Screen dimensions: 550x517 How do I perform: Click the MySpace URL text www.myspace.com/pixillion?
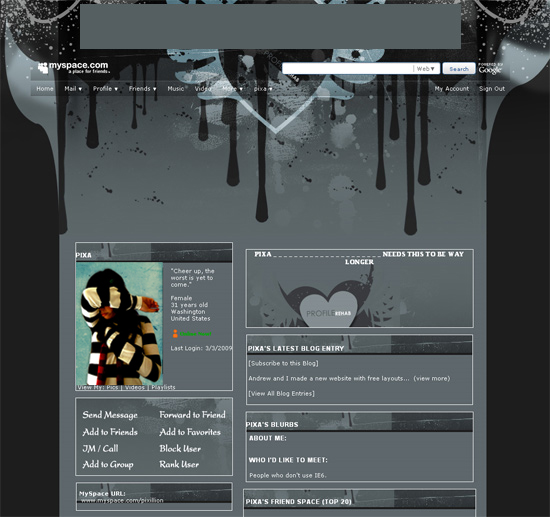[x=122, y=501]
